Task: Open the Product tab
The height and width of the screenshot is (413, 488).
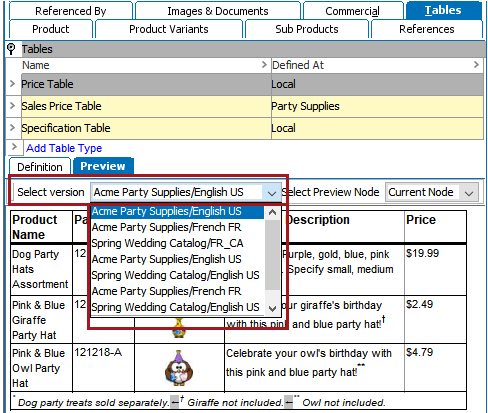Action: pos(51,29)
